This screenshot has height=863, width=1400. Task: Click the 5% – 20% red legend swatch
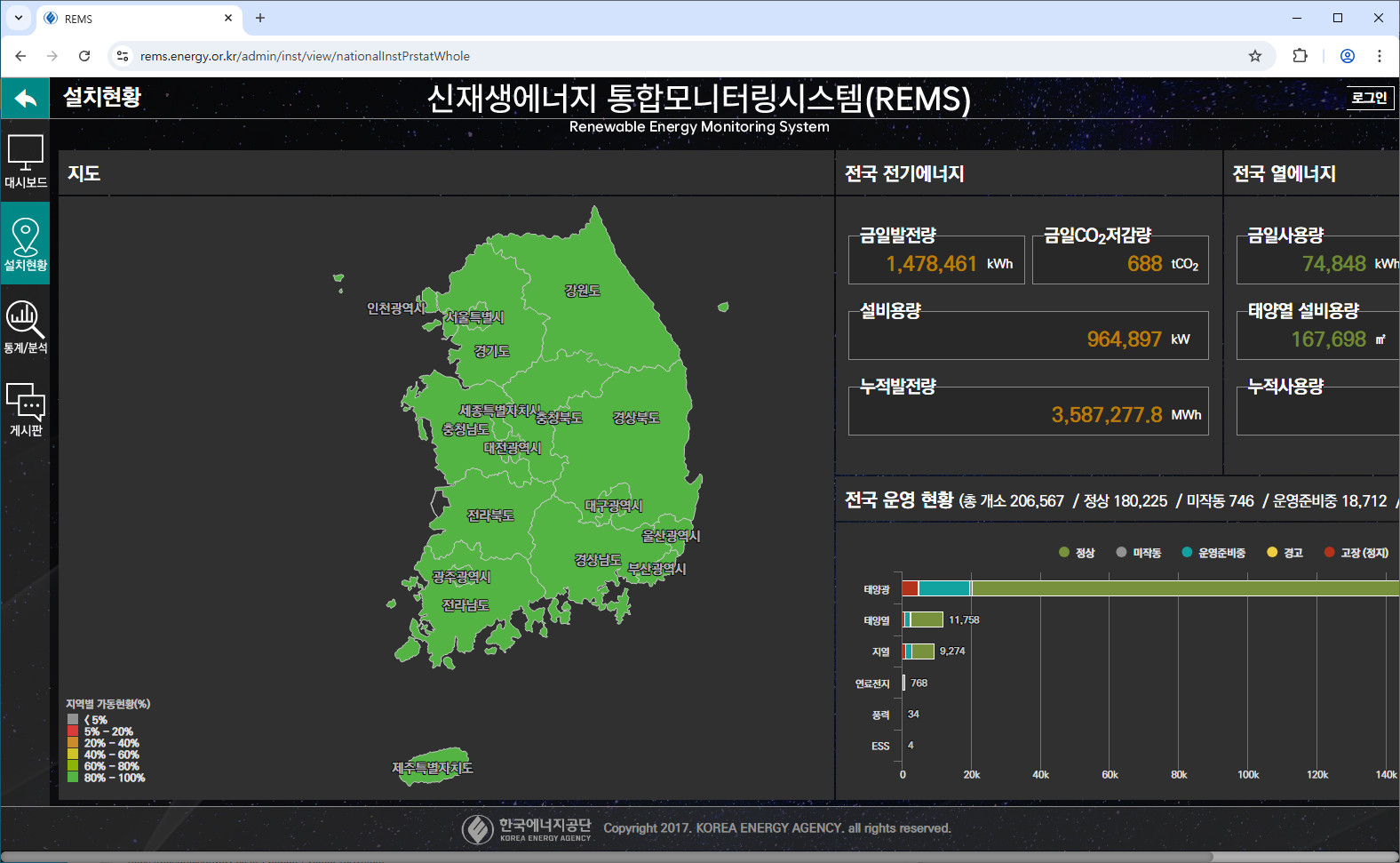(73, 731)
